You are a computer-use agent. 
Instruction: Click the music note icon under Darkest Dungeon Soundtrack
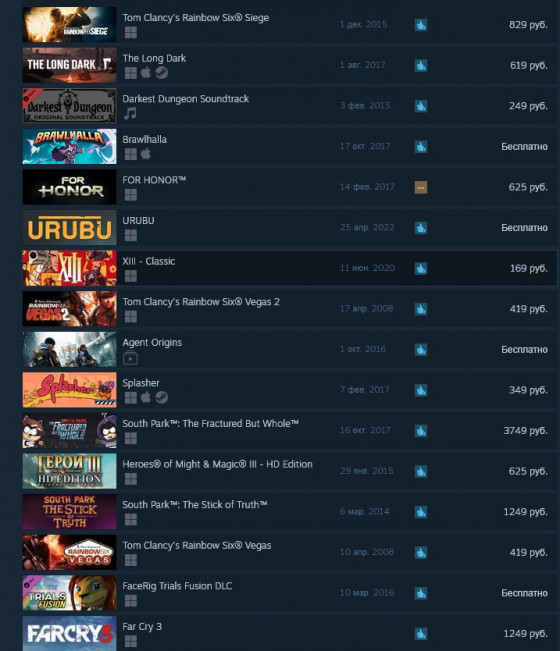[130, 113]
